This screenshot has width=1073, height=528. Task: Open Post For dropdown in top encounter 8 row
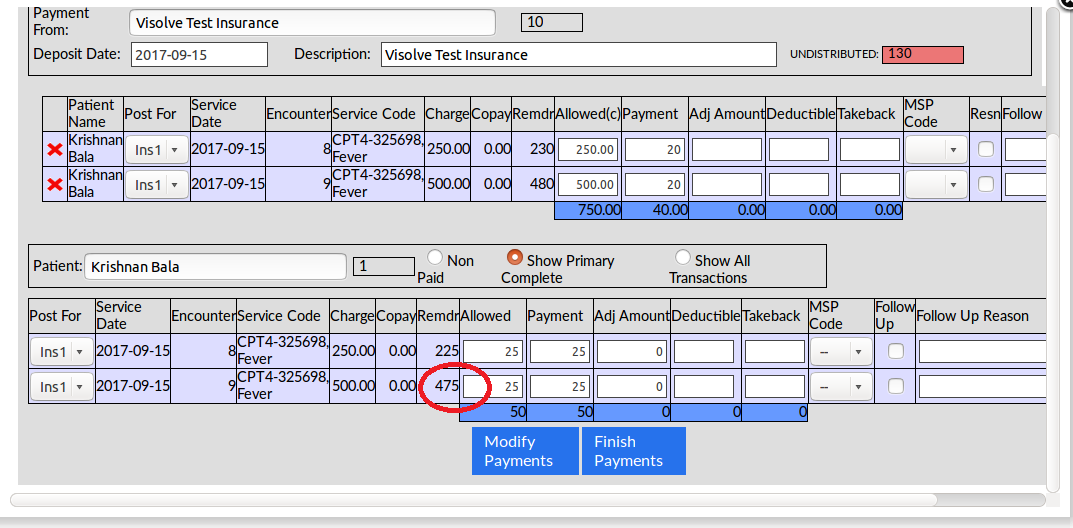point(156,150)
